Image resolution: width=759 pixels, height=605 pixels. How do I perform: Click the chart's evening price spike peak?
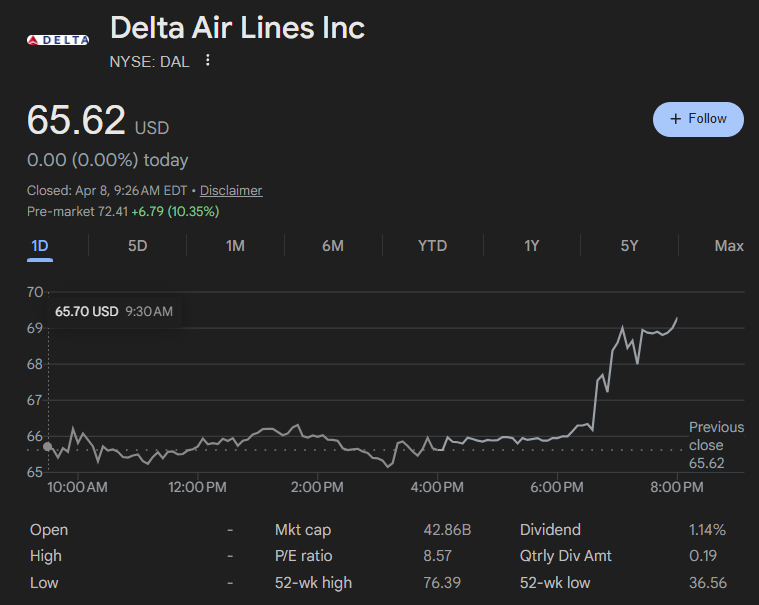pyautogui.click(x=622, y=327)
